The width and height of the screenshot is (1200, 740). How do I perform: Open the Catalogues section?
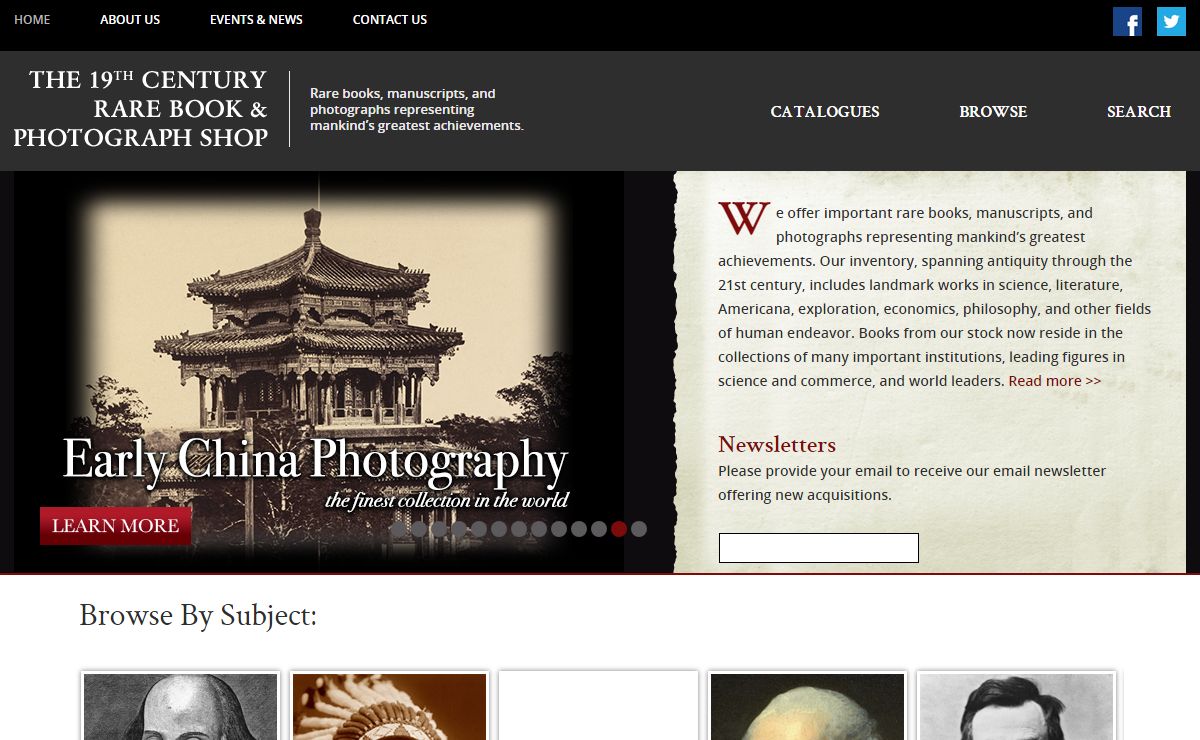click(x=825, y=112)
